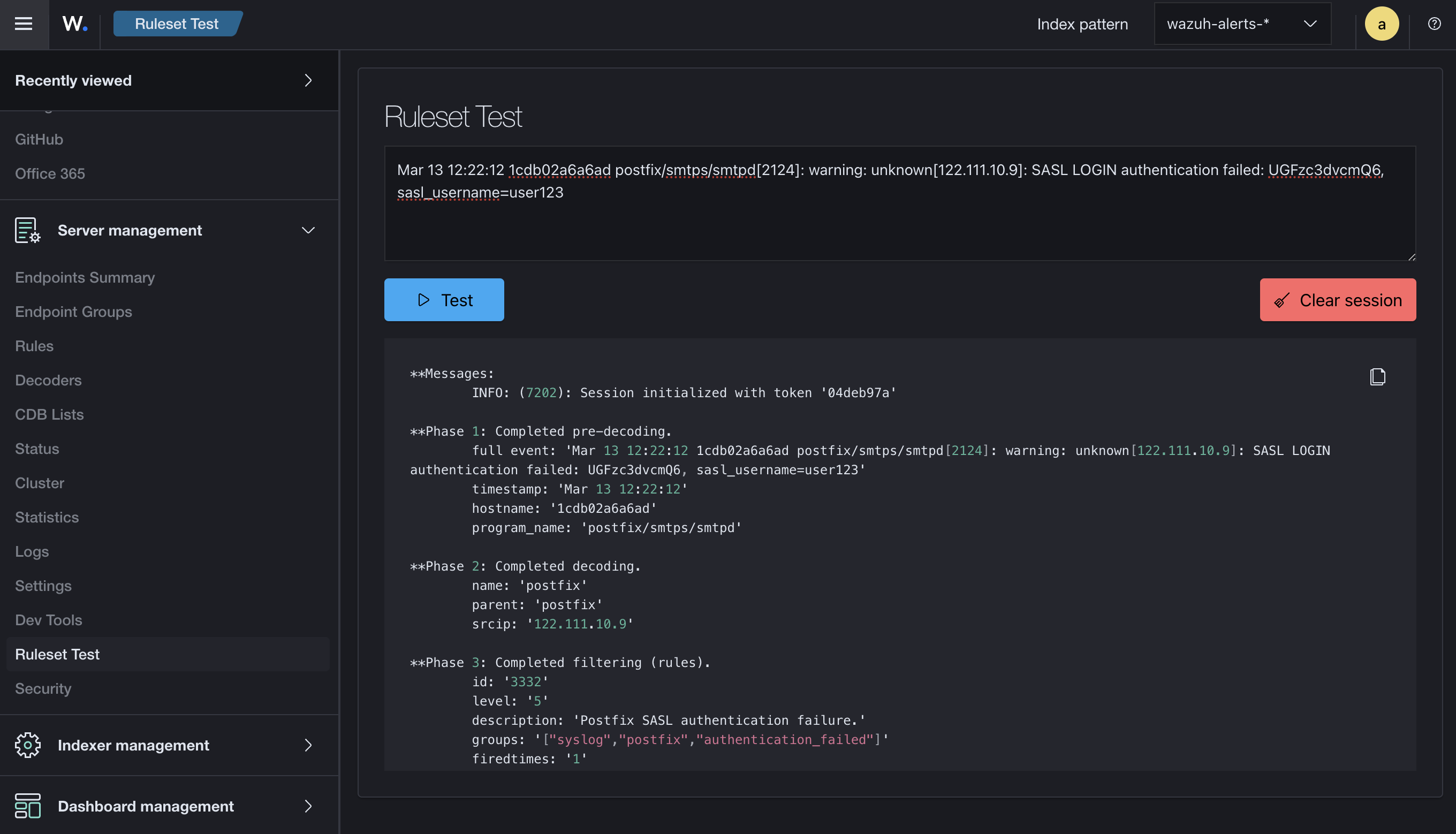The image size is (1456, 834).
Task: Copy the ruleset test output
Action: coord(1377,376)
